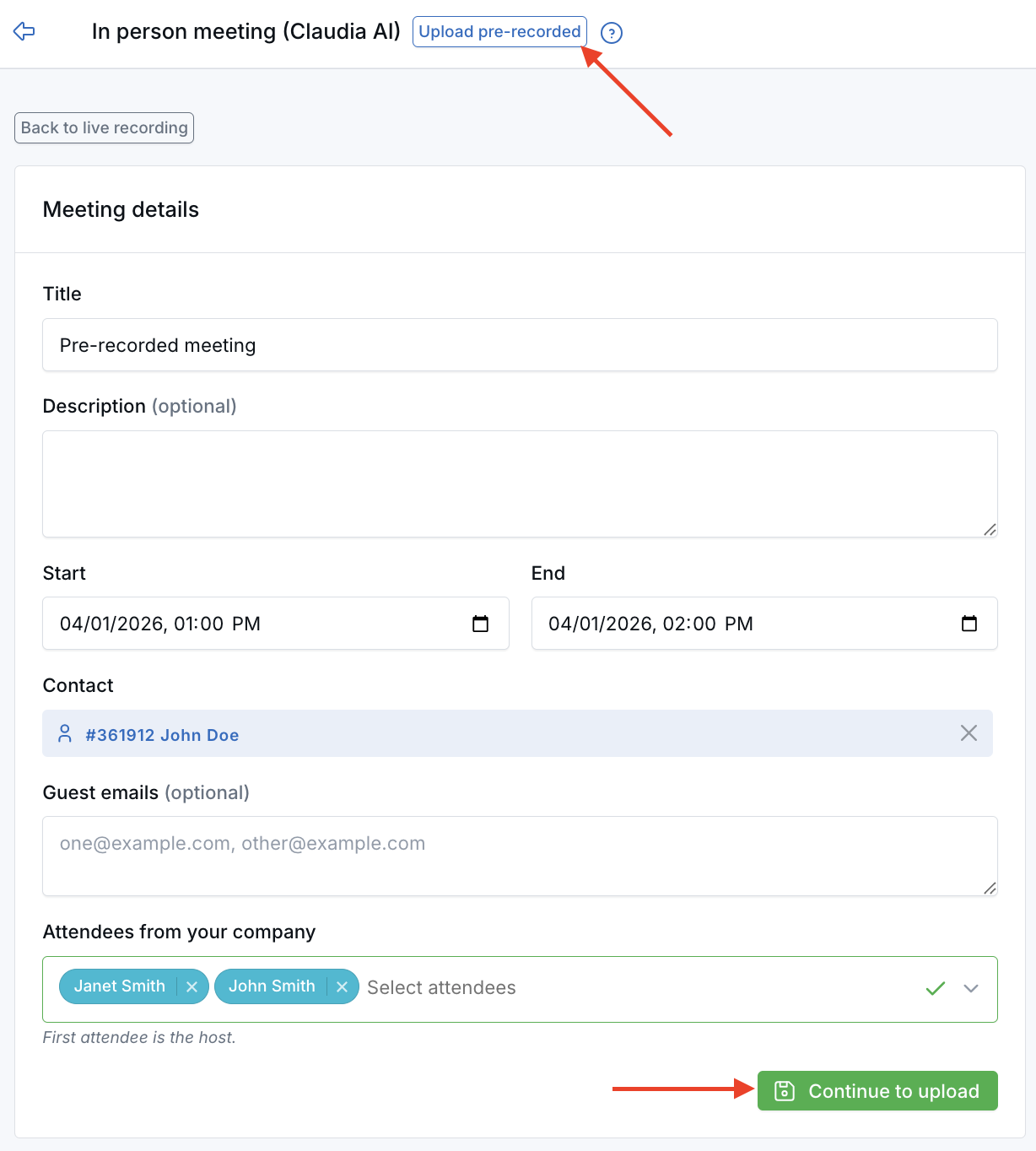This screenshot has width=1036, height=1151.
Task: Open the help question mark icon
Action: pyautogui.click(x=610, y=33)
